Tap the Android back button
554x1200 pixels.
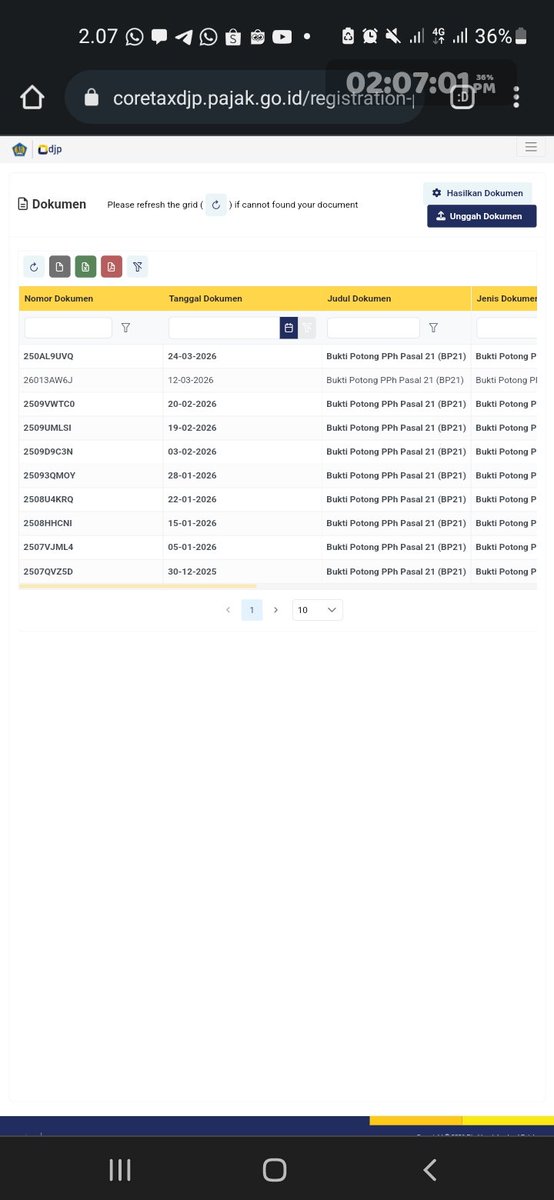(x=430, y=1169)
